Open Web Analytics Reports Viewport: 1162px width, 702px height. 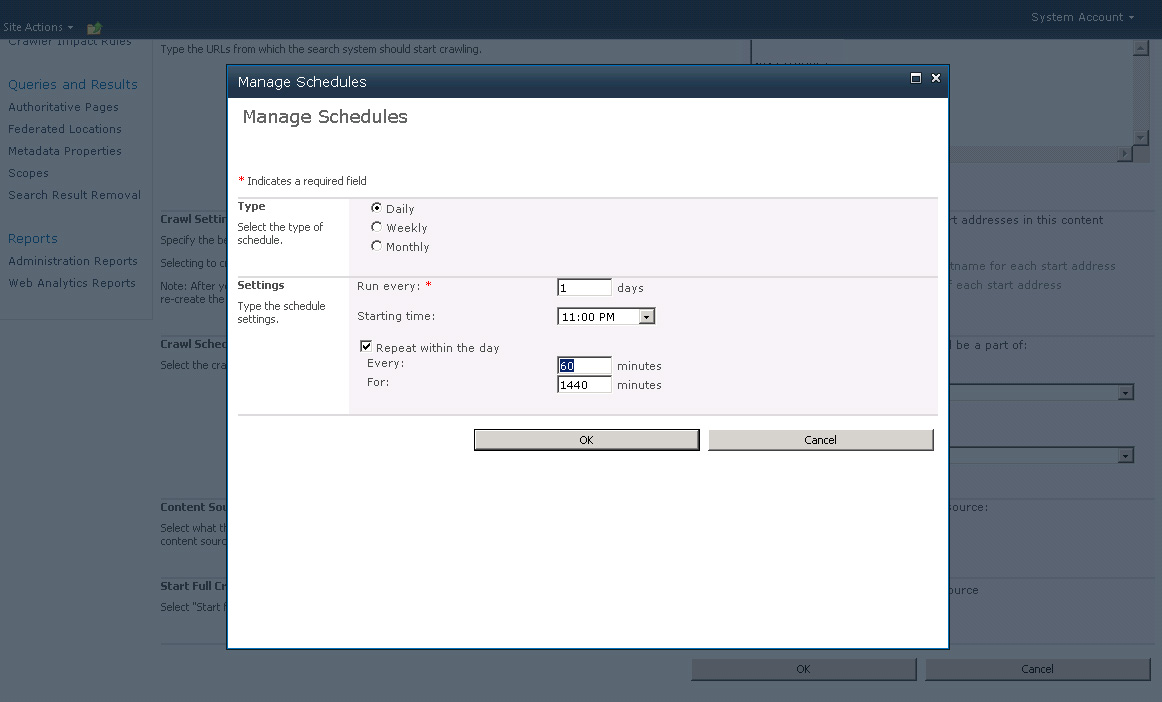point(72,283)
